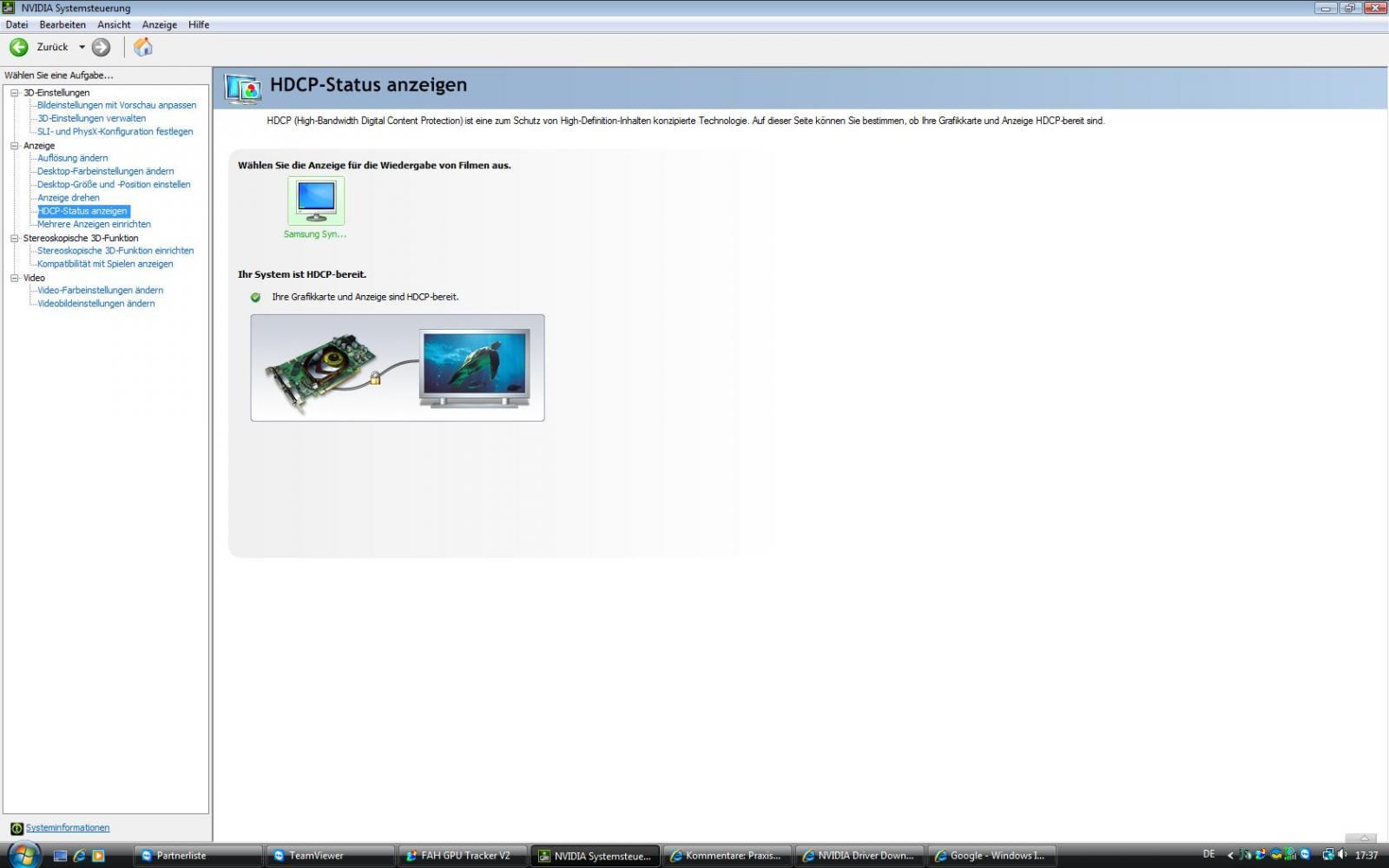
Task: Click the NVIDIA Systemsteue... taskbar button
Action: [x=595, y=856]
